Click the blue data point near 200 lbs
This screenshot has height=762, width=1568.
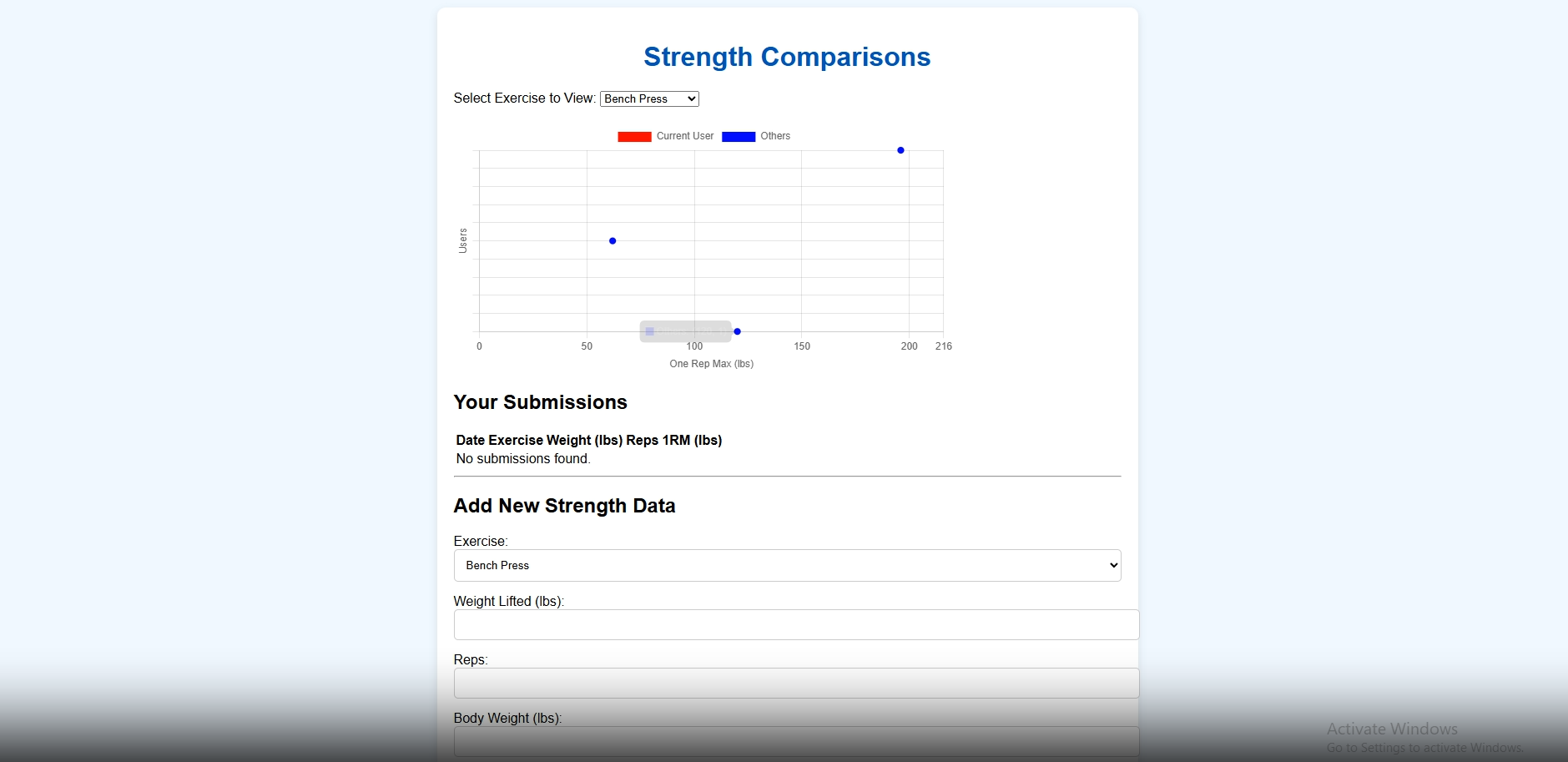pyautogui.click(x=900, y=150)
